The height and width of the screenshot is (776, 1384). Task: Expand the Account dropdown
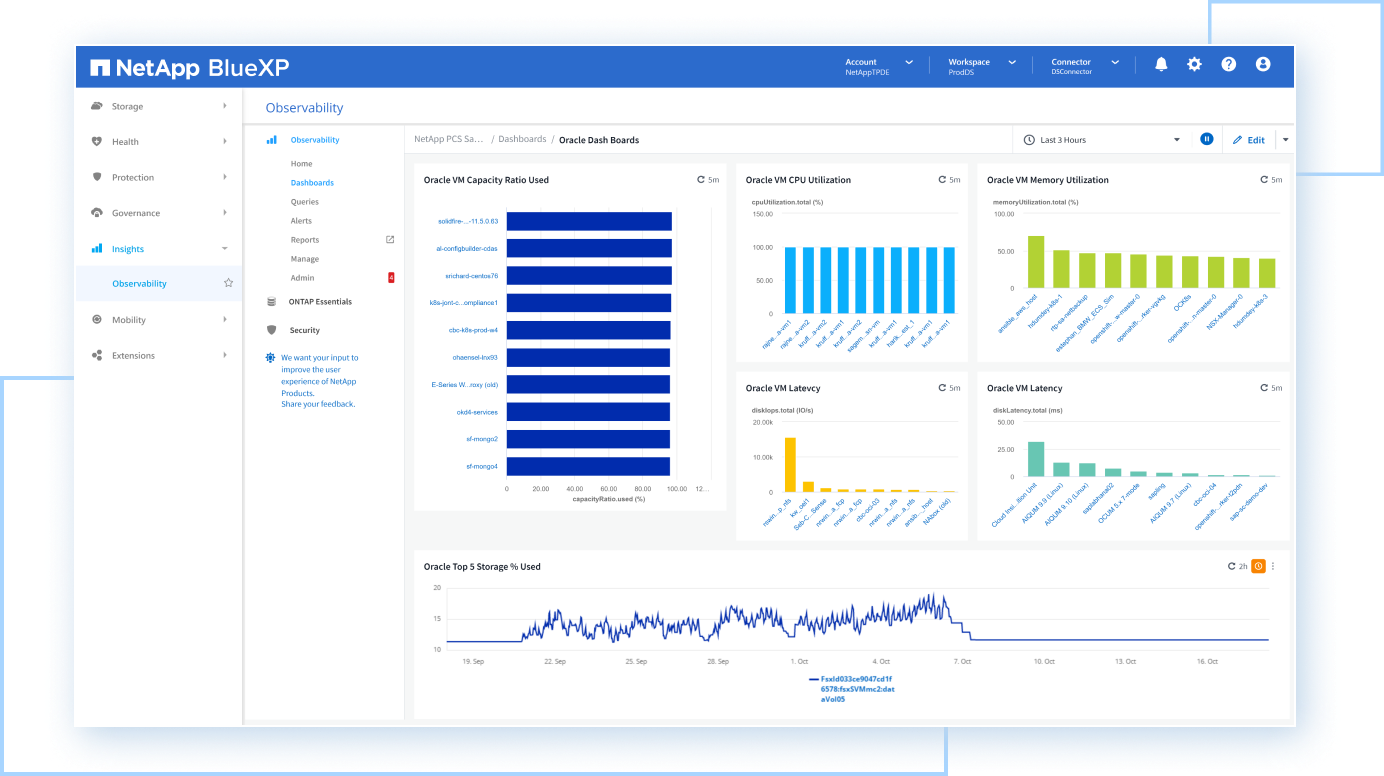(x=880, y=66)
